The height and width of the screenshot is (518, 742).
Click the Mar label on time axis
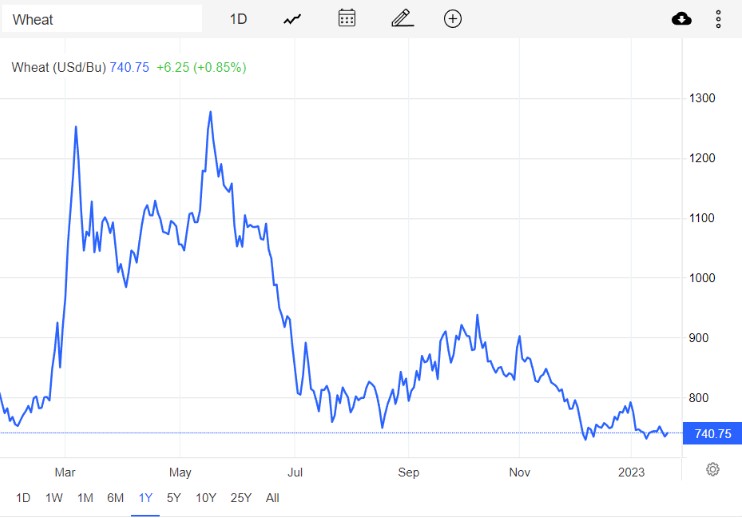click(65, 472)
